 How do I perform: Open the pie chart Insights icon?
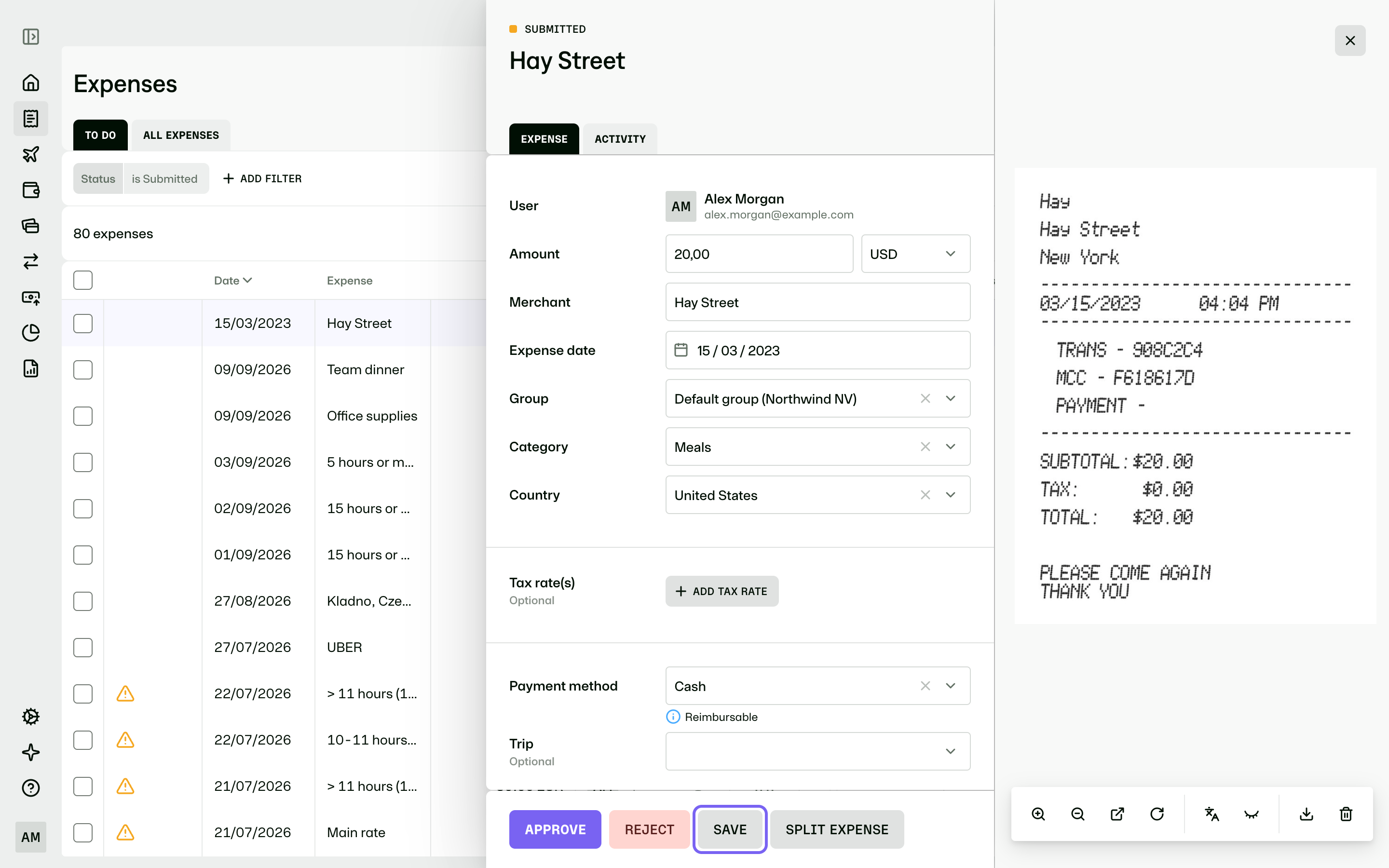30,333
